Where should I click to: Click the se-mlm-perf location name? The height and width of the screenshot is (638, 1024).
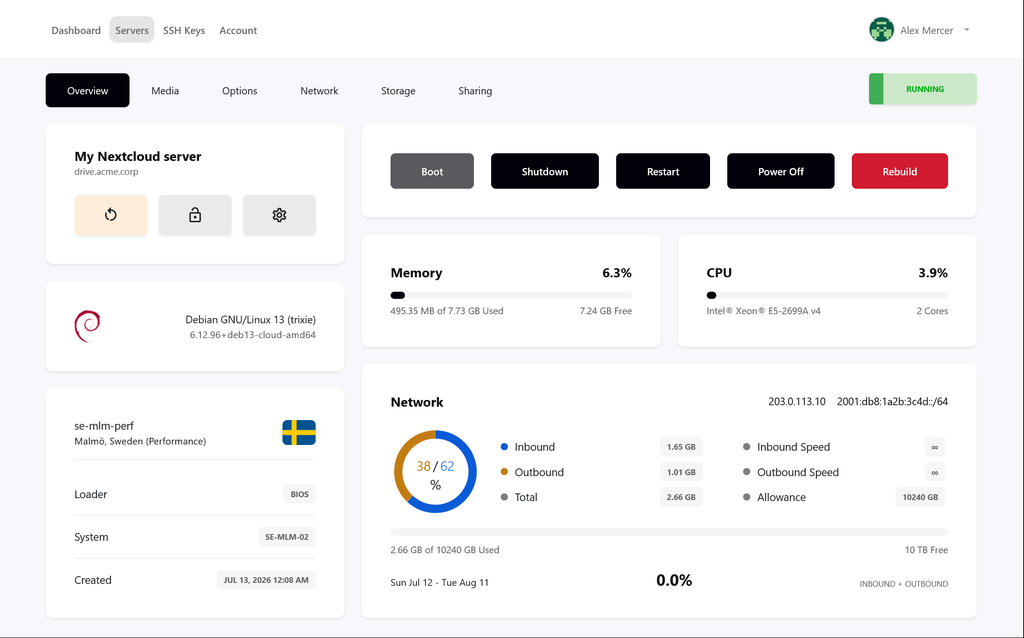coord(104,426)
